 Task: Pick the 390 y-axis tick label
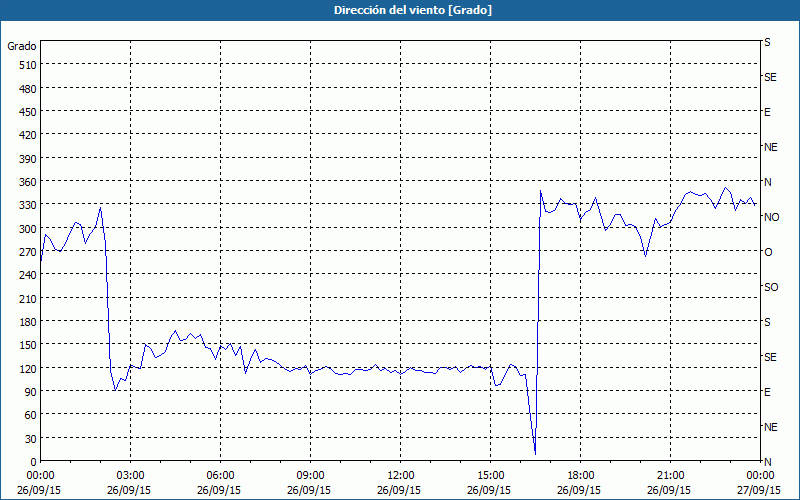coord(28,159)
